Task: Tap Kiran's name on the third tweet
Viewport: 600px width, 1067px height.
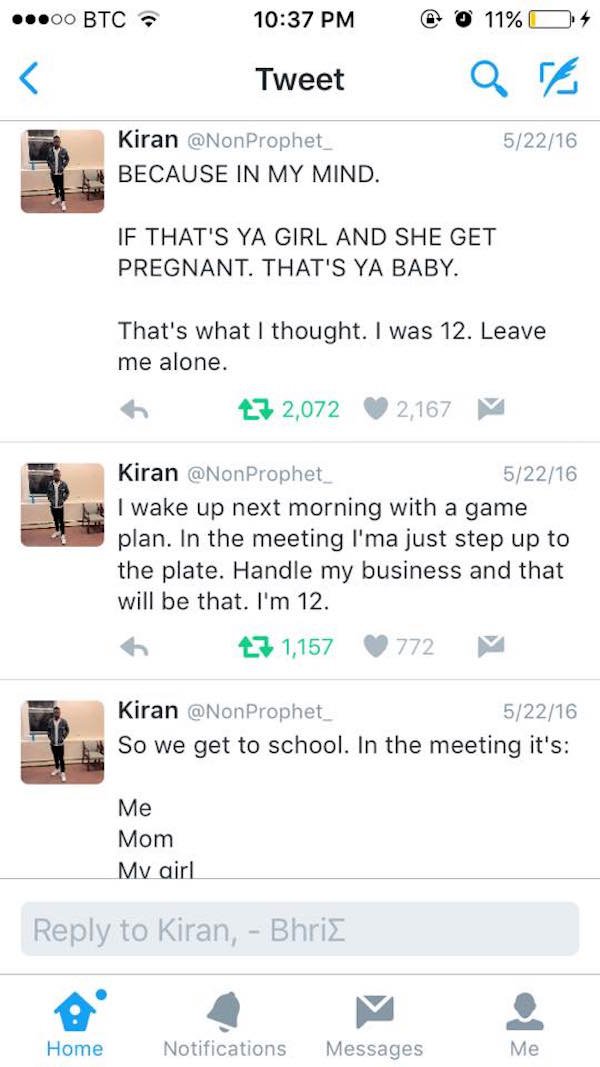Action: (148, 710)
